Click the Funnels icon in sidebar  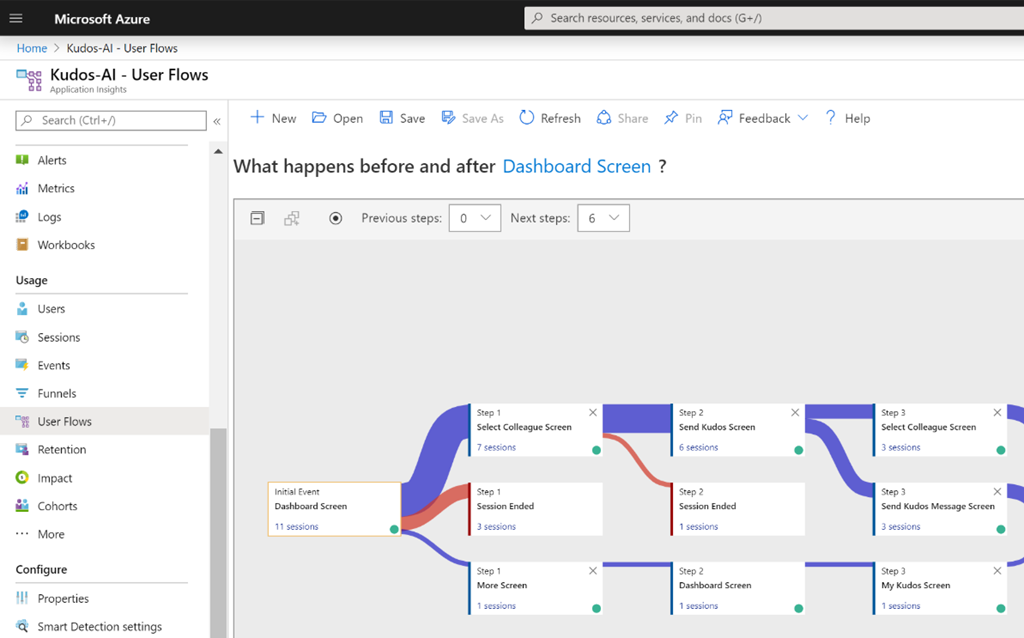pyautogui.click(x=22, y=393)
